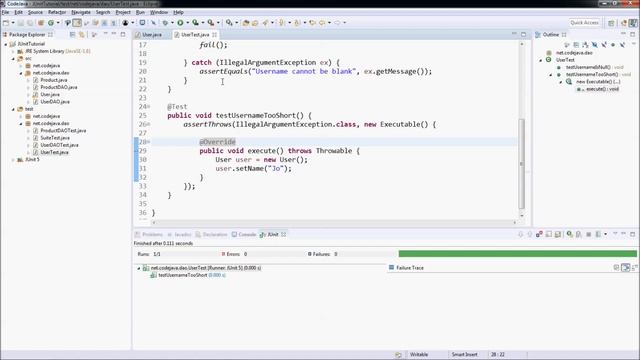Click the Run External Tools toolbar icon
Screen dimensions: 640x360
[x=210, y=23]
